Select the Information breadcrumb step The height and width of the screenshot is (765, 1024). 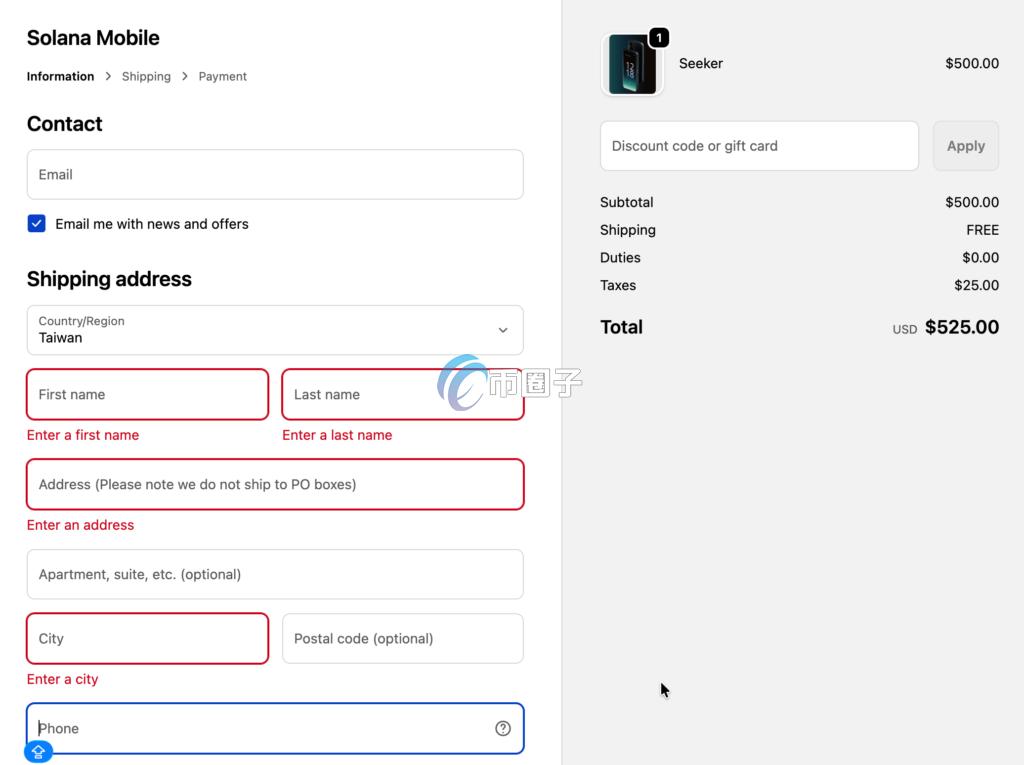pyautogui.click(x=60, y=76)
